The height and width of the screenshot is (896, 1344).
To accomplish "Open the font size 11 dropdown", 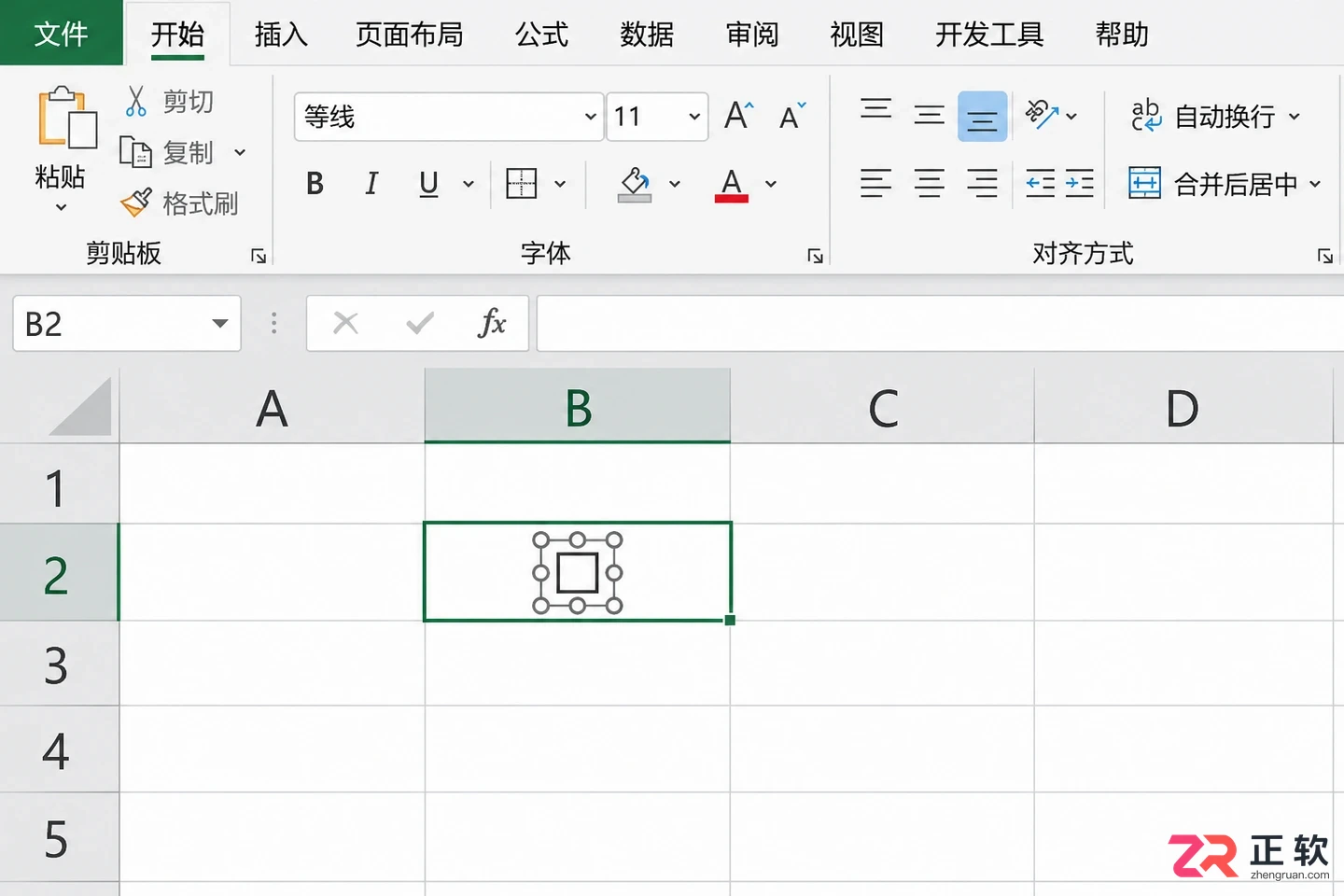I will tap(694, 117).
